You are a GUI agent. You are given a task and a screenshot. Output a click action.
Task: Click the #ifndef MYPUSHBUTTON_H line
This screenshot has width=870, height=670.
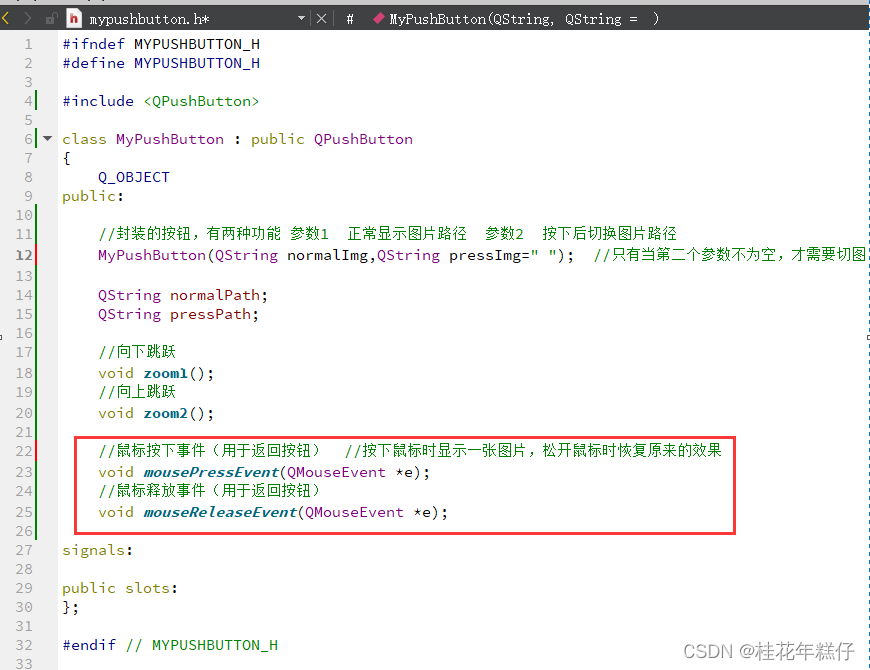161,44
